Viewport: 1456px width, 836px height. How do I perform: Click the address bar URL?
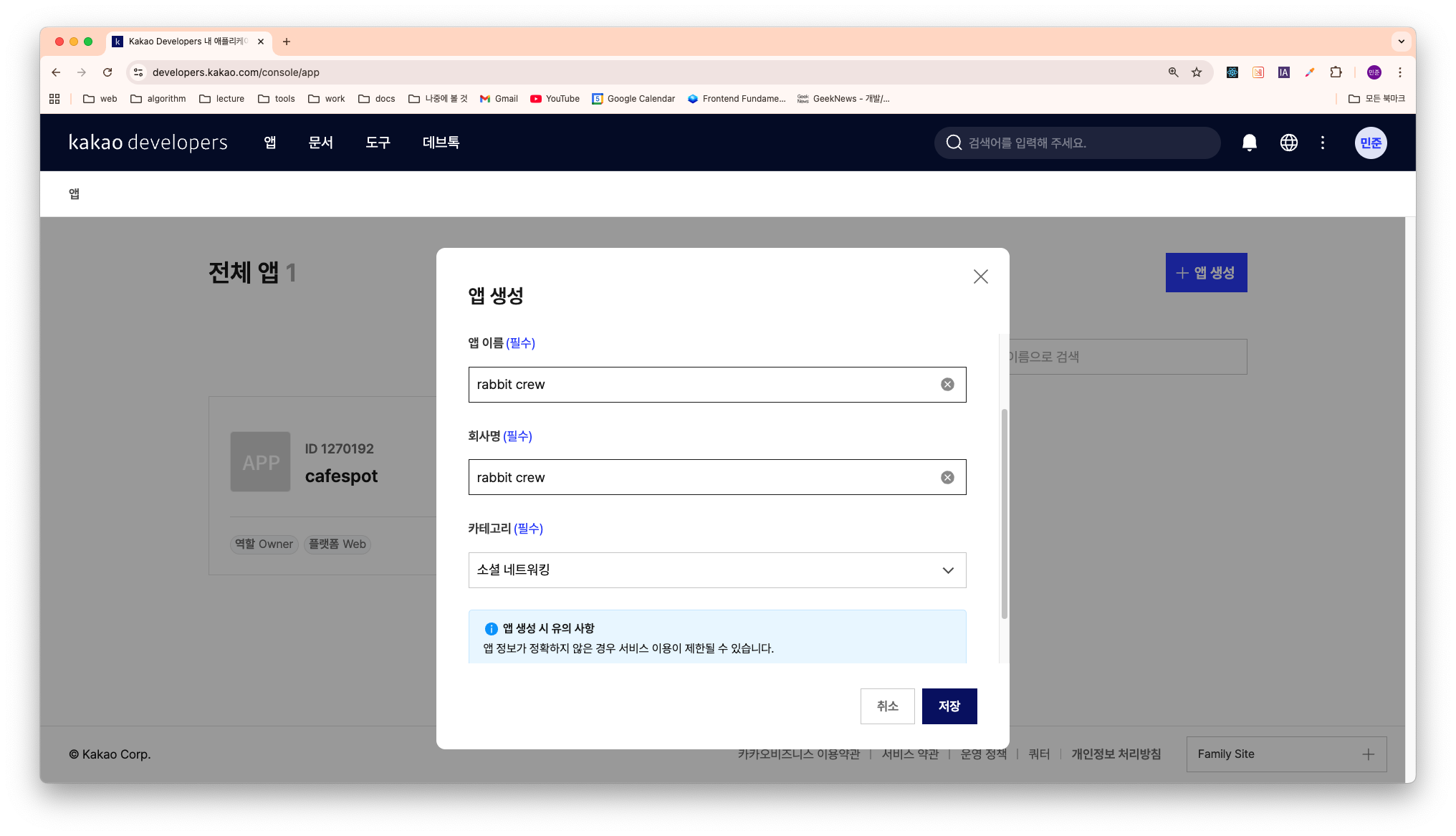(x=236, y=72)
